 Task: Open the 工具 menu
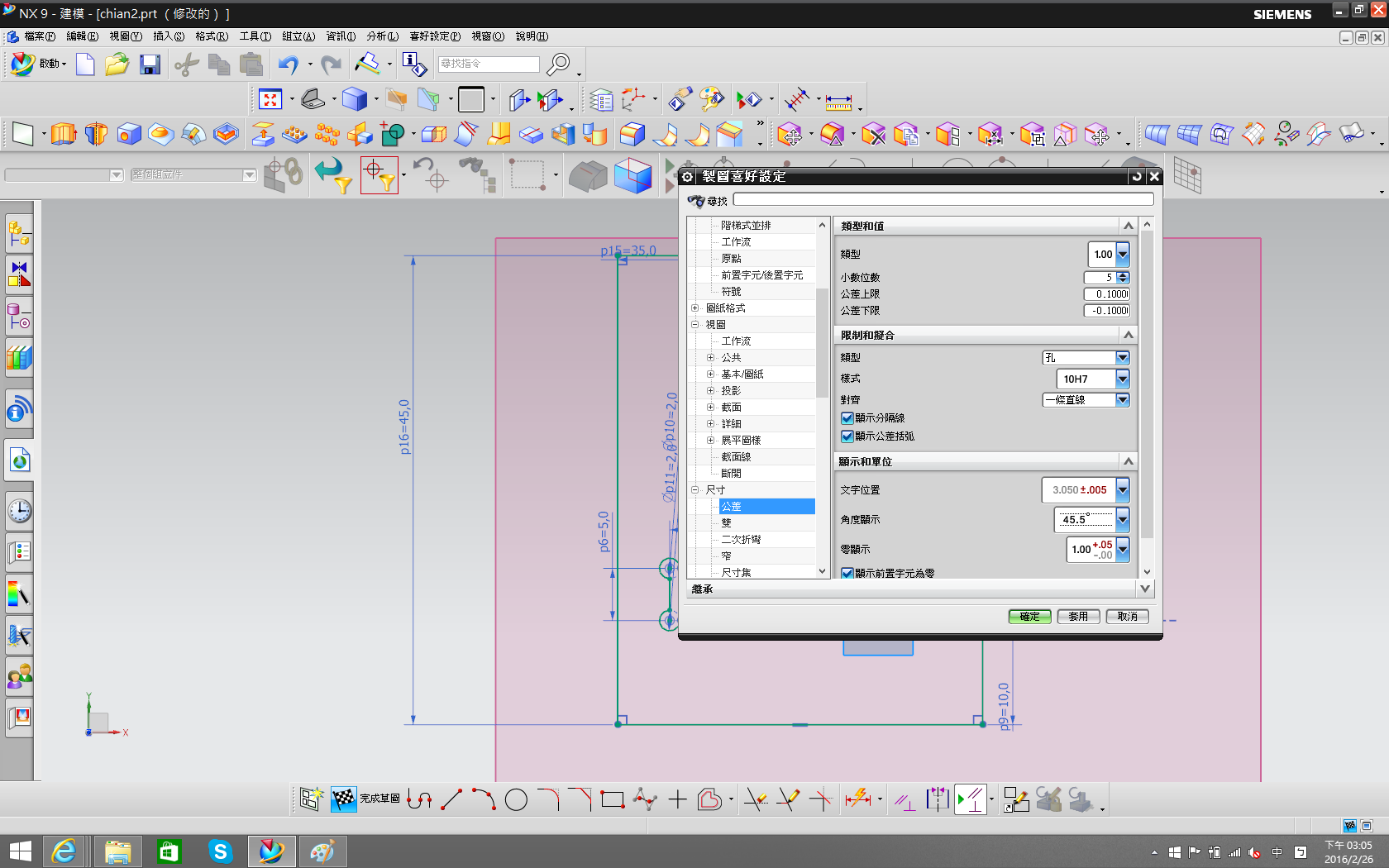255,36
